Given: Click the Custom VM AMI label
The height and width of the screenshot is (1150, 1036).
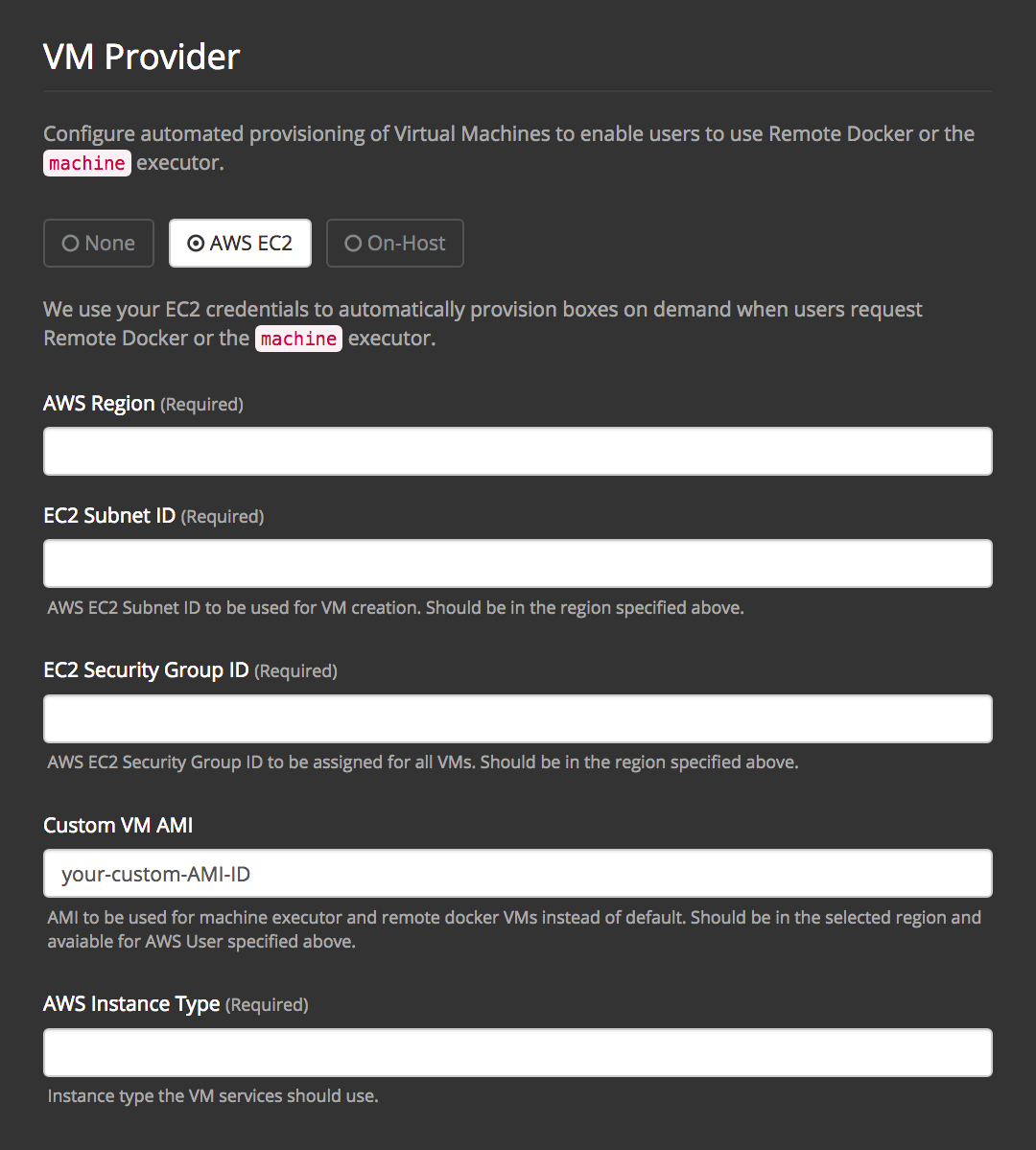Looking at the screenshot, I should click(118, 825).
